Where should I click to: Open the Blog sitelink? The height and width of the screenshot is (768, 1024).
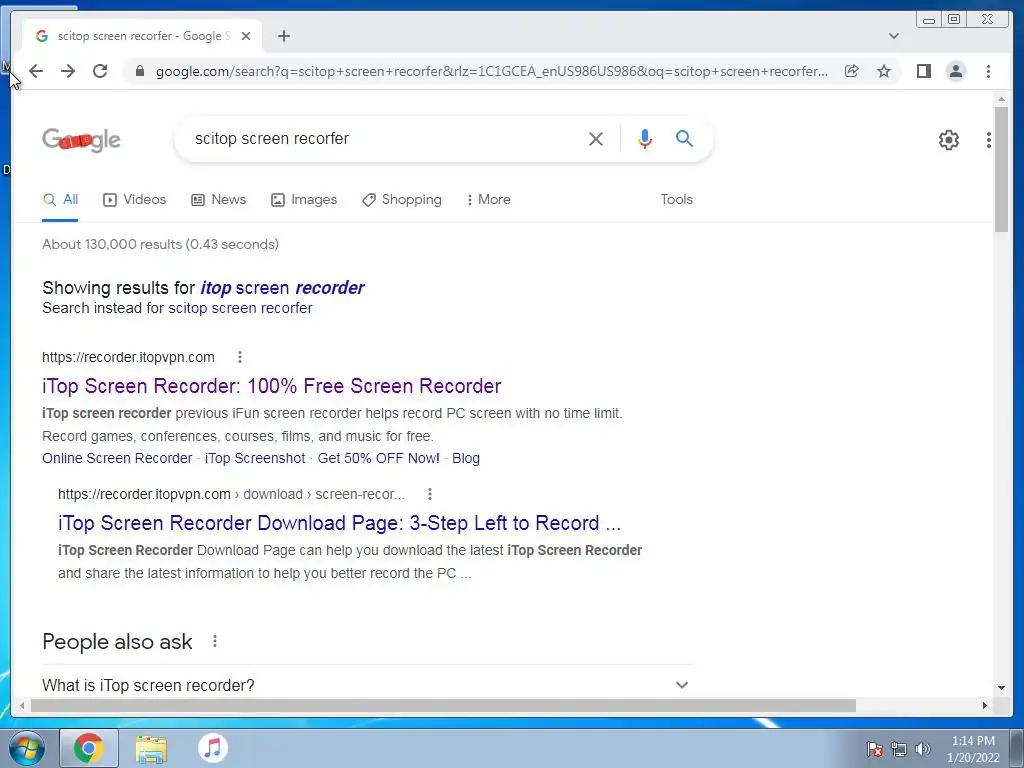(x=466, y=458)
